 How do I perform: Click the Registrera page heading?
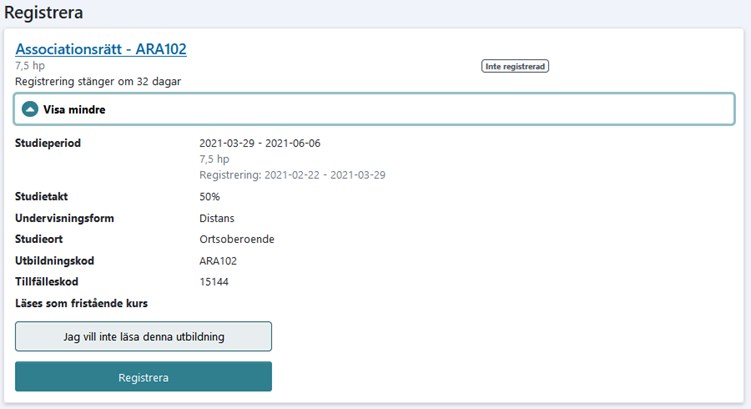pos(44,13)
